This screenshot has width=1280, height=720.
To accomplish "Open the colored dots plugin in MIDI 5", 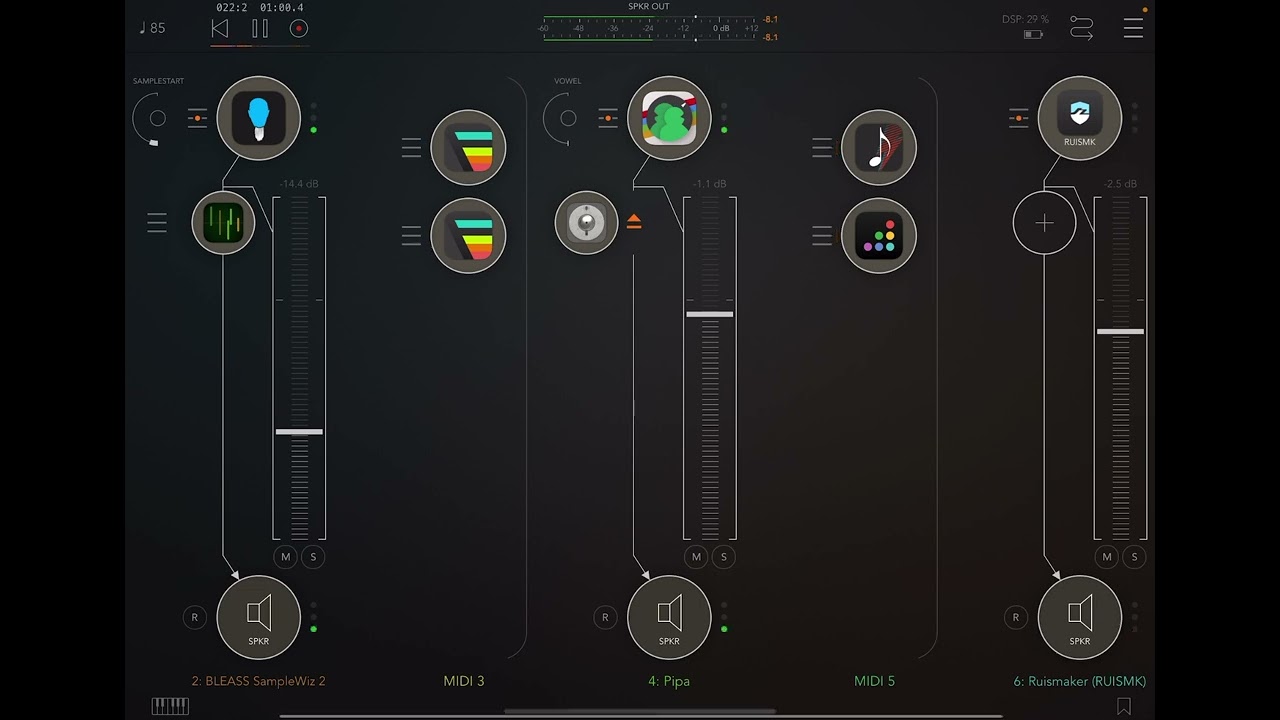I will coord(879,235).
